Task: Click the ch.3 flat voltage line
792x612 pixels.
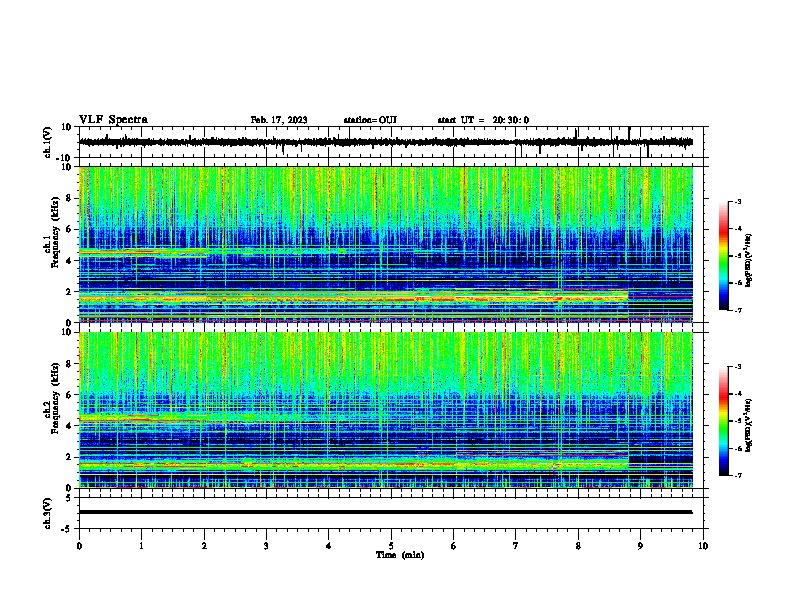Action: pos(386,512)
